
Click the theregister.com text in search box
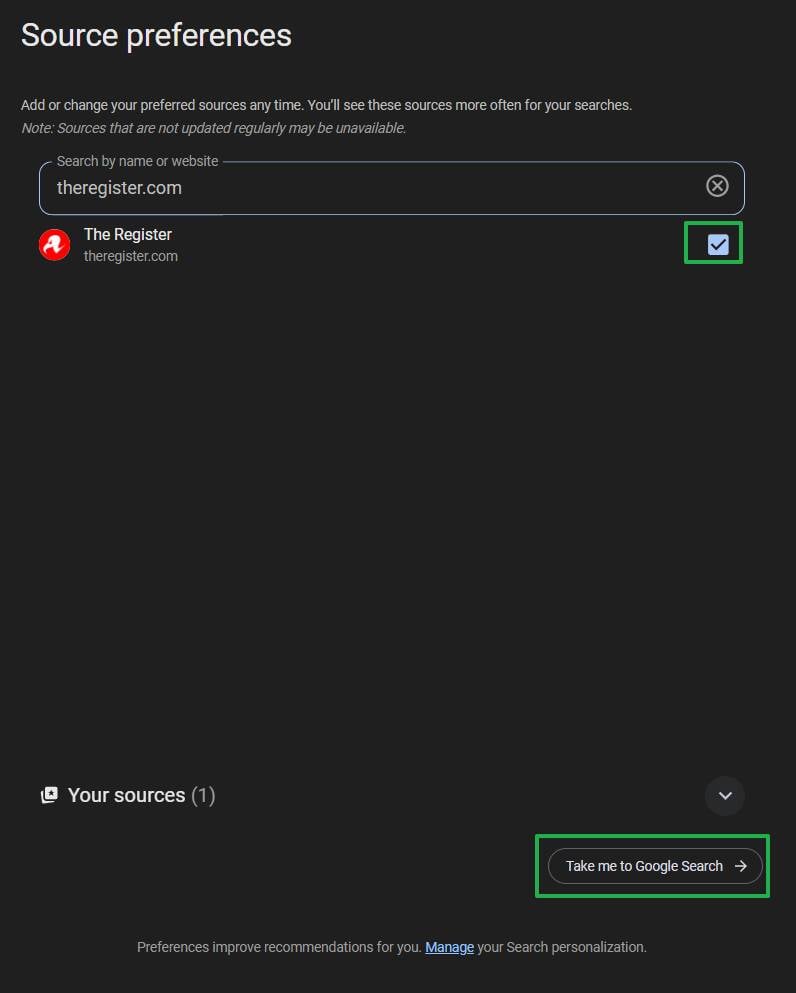pos(119,187)
